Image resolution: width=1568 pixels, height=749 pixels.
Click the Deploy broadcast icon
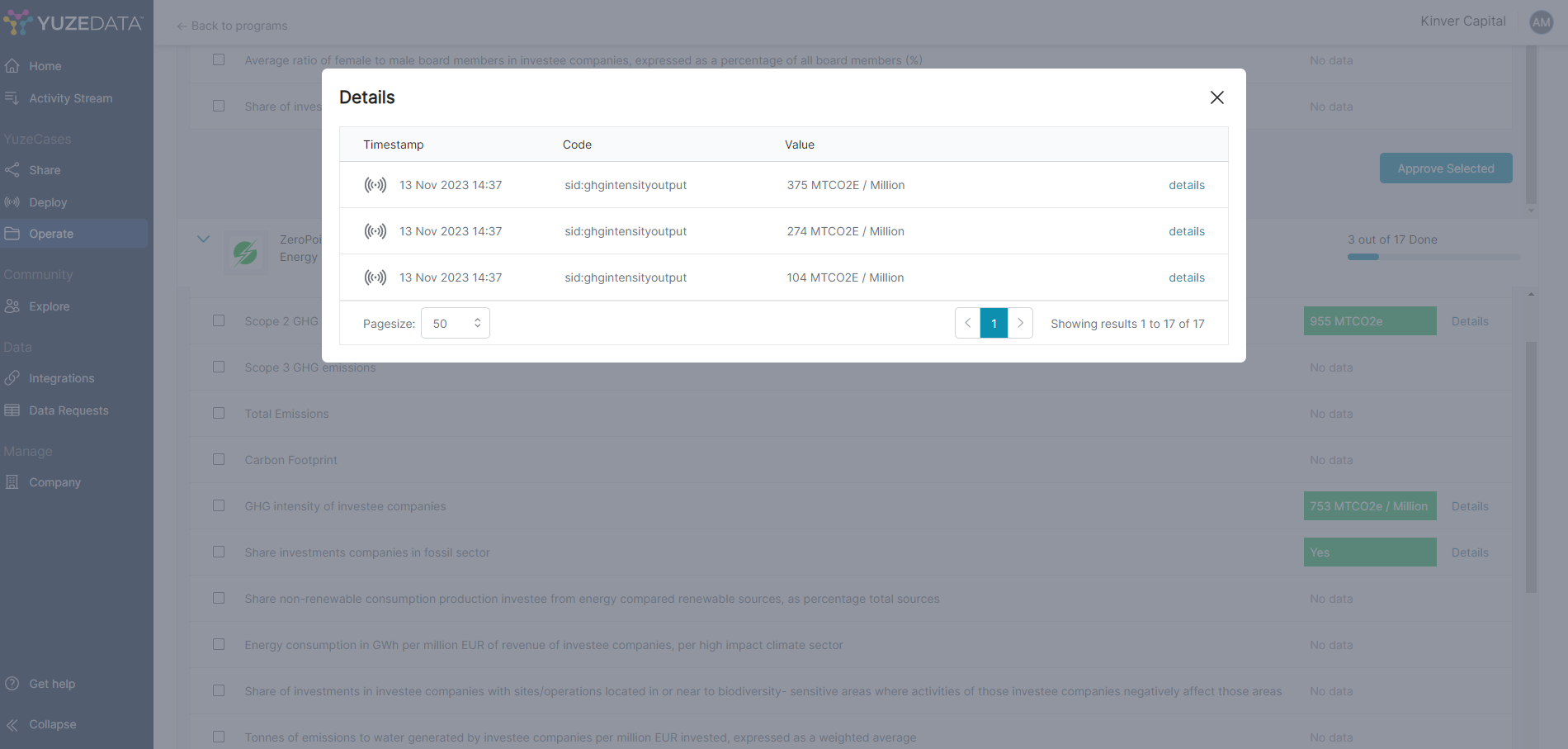coord(12,202)
